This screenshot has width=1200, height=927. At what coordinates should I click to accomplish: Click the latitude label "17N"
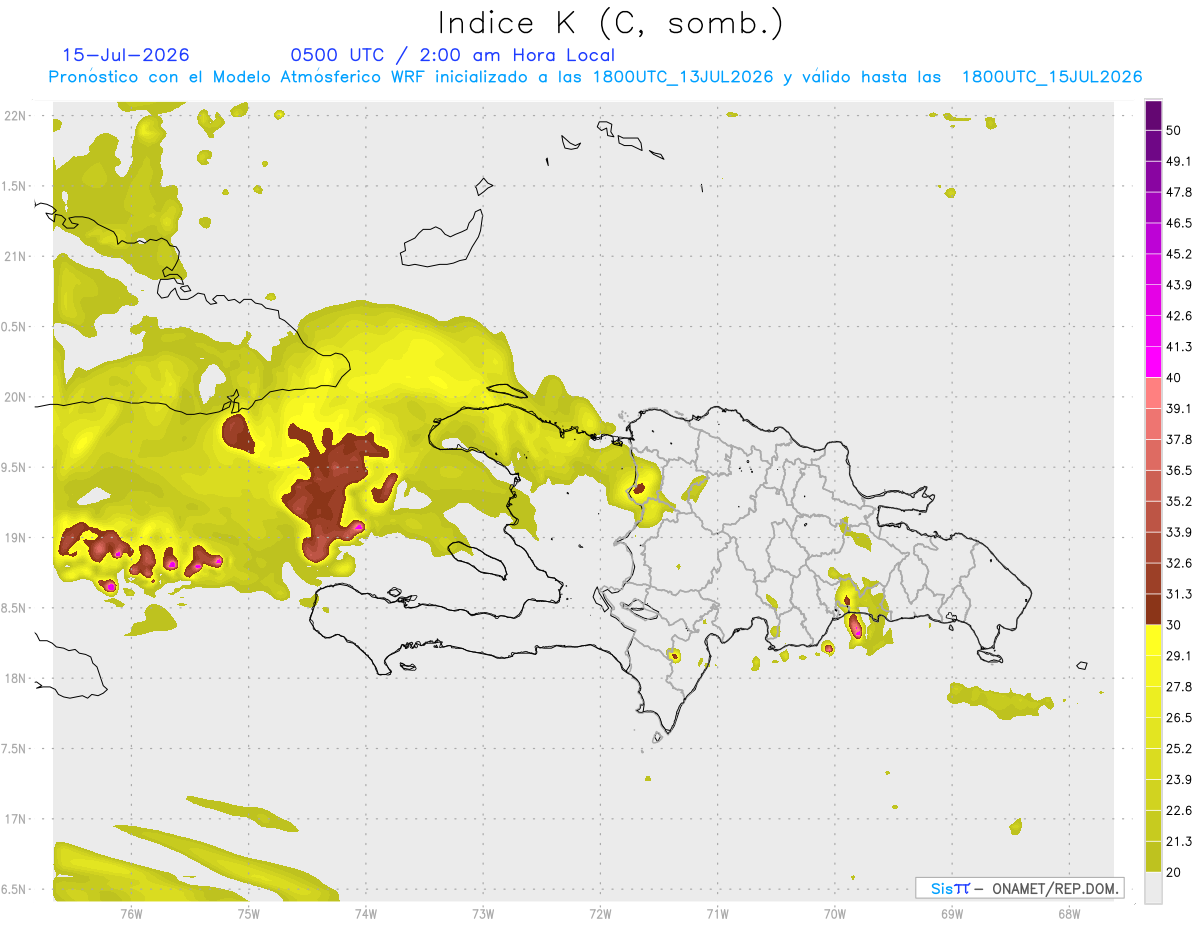click(16, 819)
